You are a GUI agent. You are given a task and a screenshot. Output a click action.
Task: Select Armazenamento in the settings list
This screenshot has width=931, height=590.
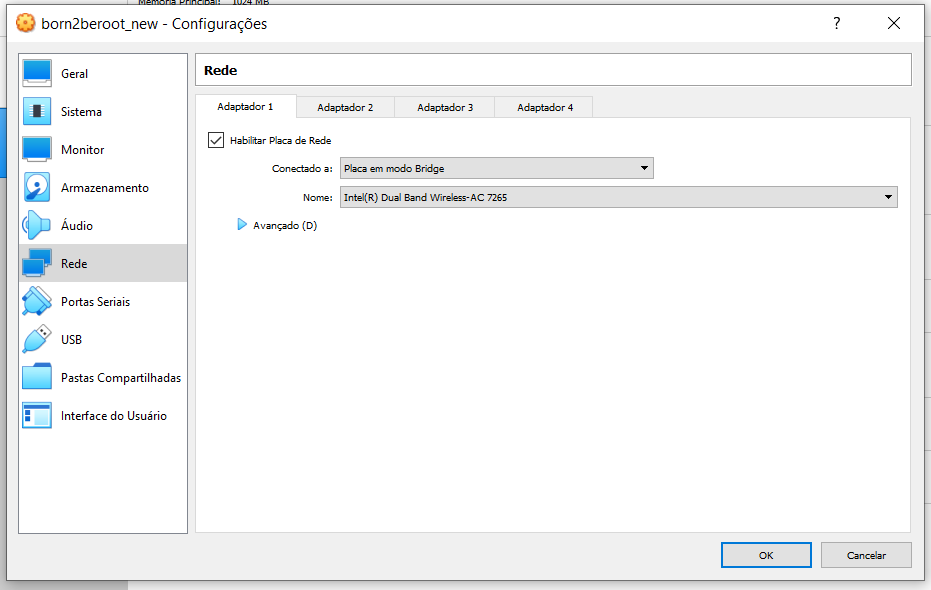pyautogui.click(x=104, y=188)
